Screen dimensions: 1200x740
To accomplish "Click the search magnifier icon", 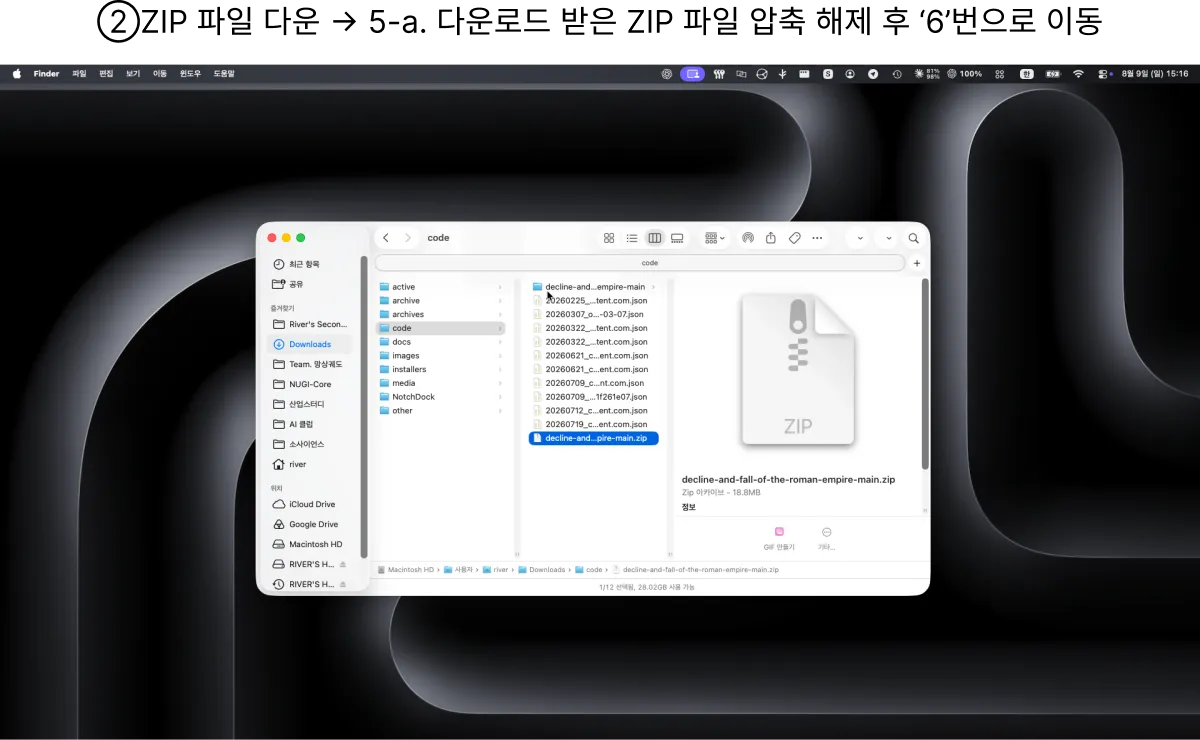I will 913,238.
